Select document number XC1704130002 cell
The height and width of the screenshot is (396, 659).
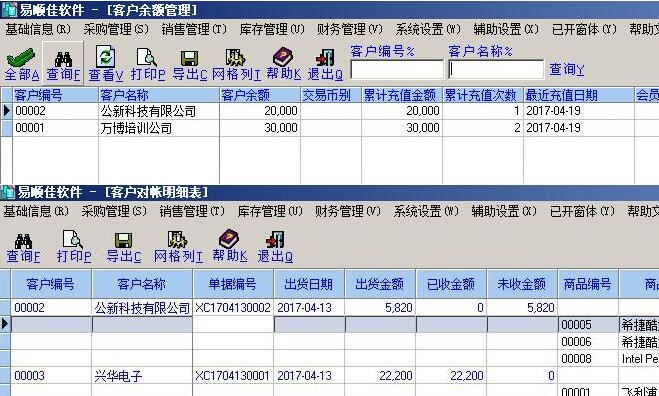(233, 308)
